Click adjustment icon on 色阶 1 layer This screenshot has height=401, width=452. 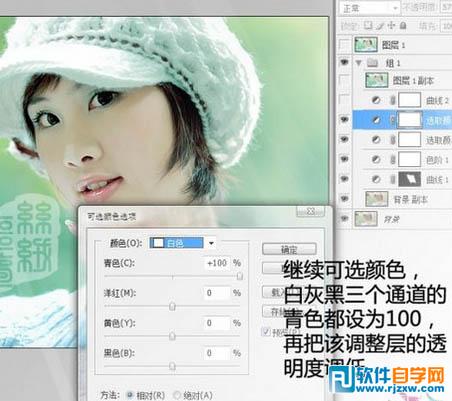376,160
